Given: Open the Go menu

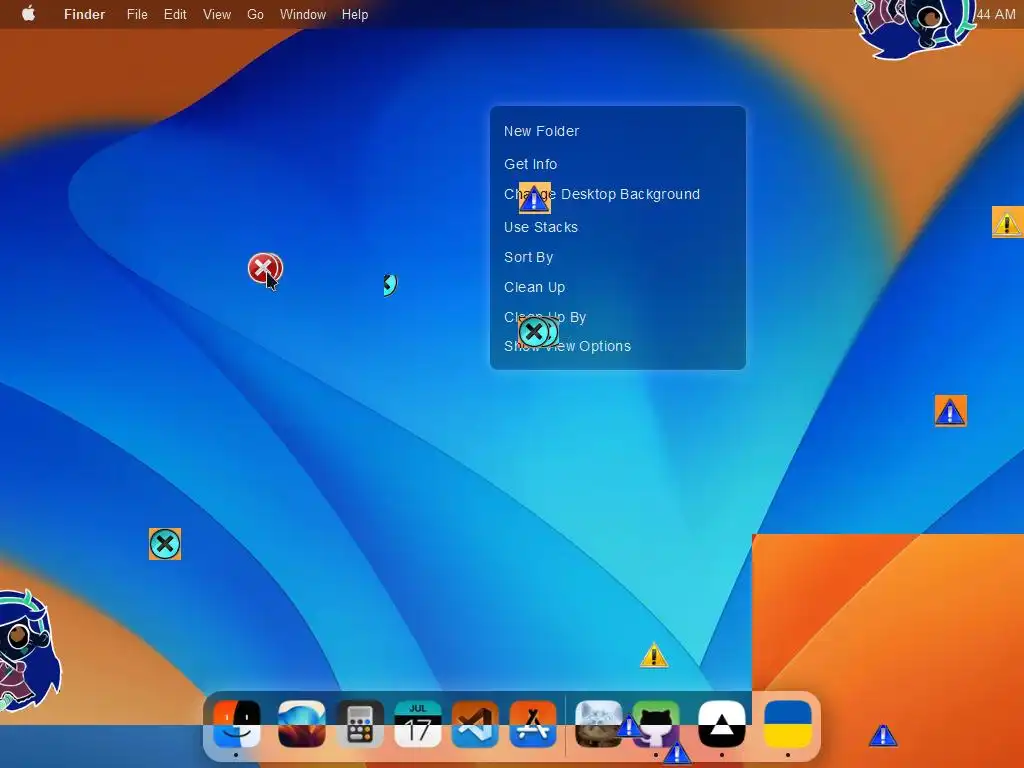Looking at the screenshot, I should click(255, 14).
